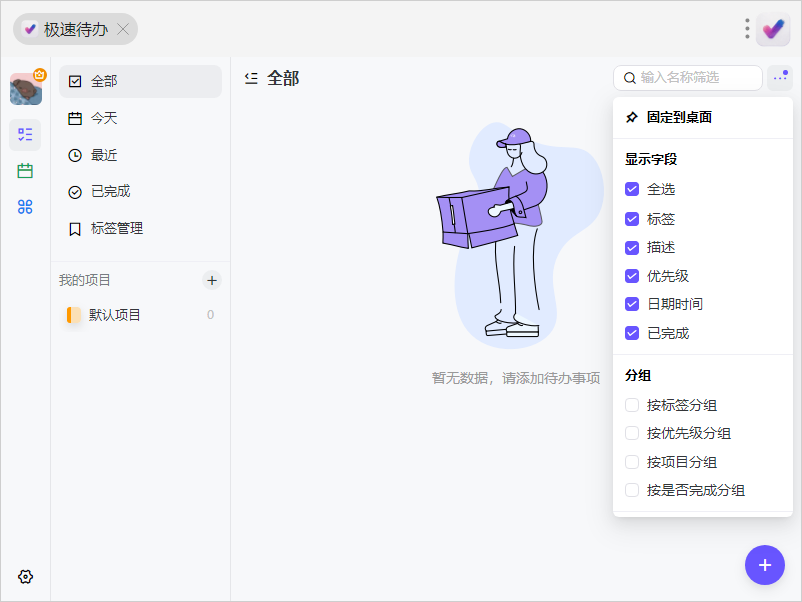Click the 分组 heading

(638, 376)
